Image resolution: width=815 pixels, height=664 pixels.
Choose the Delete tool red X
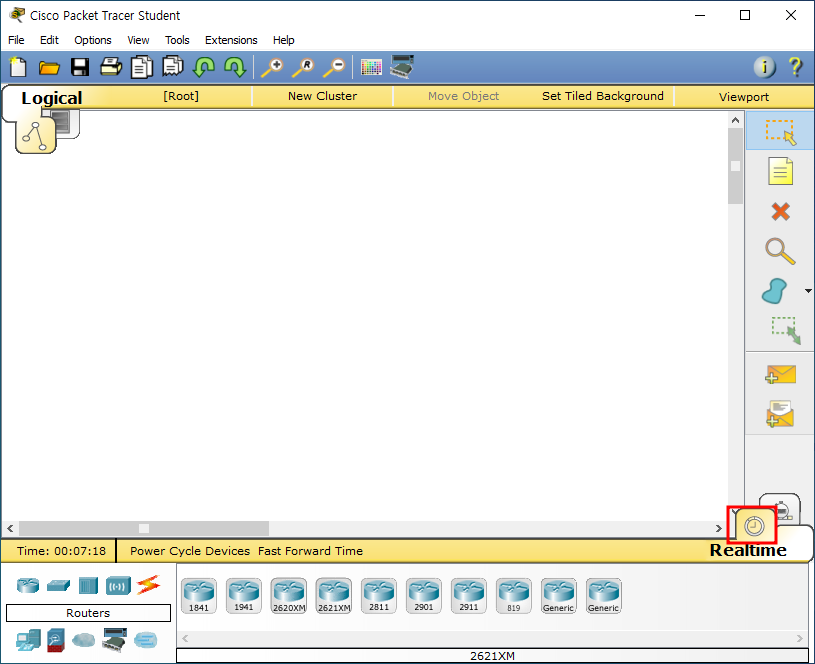tap(780, 212)
